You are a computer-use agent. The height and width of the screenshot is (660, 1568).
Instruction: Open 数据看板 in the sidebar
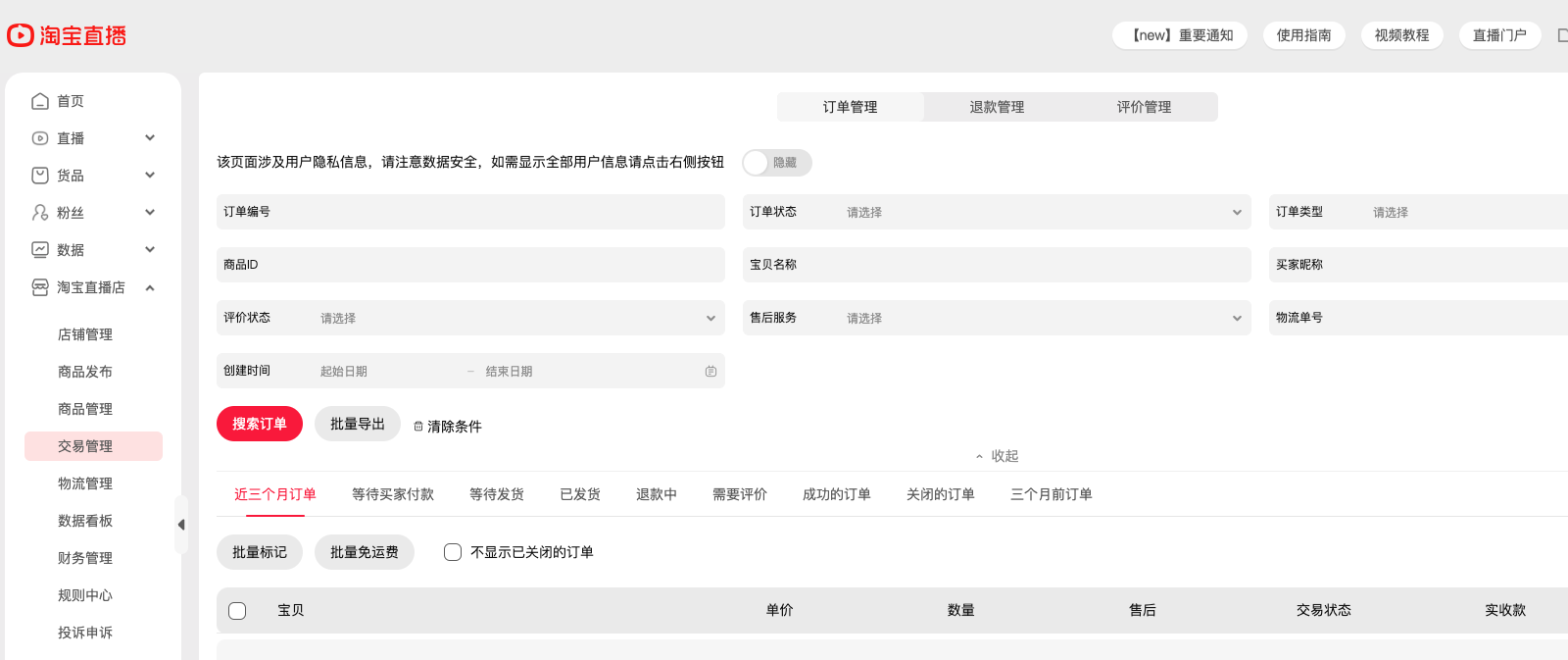tap(85, 521)
